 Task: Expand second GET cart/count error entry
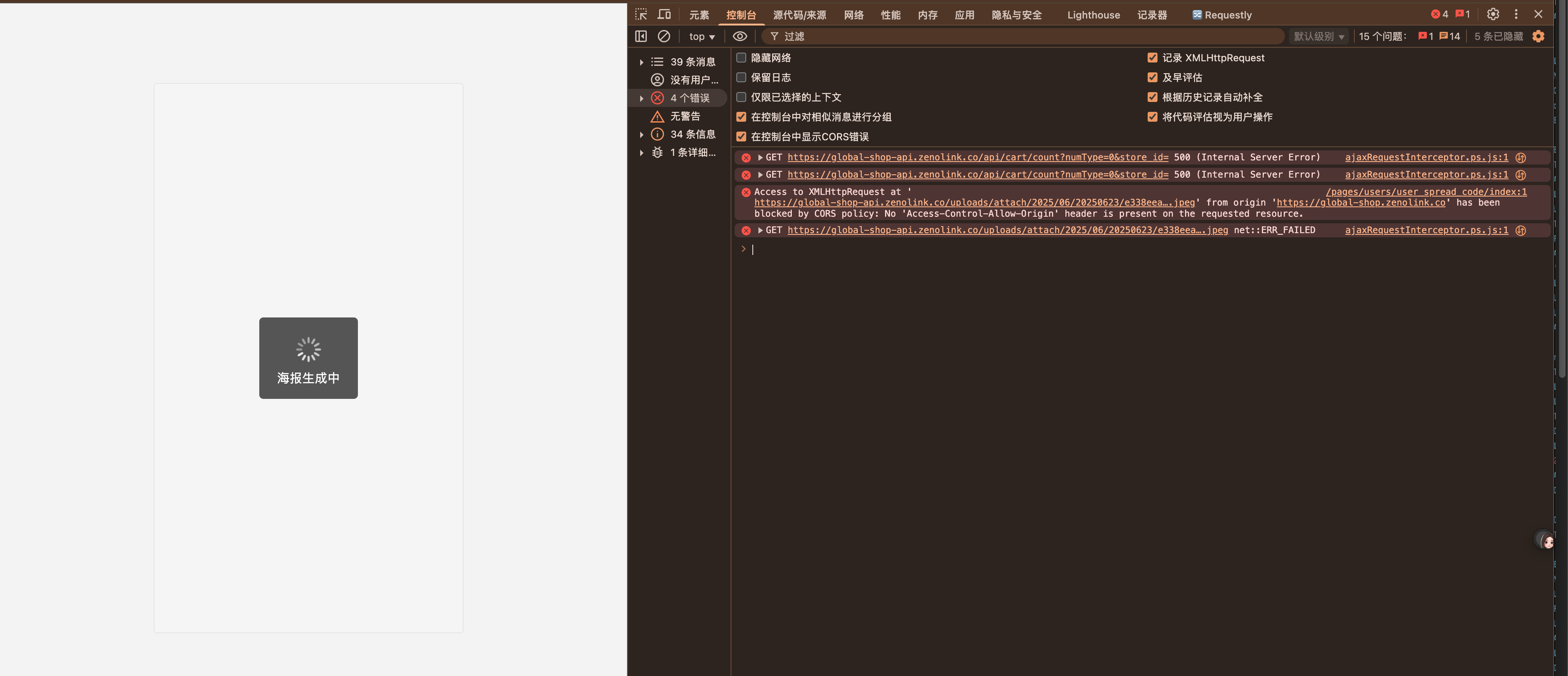(x=760, y=175)
